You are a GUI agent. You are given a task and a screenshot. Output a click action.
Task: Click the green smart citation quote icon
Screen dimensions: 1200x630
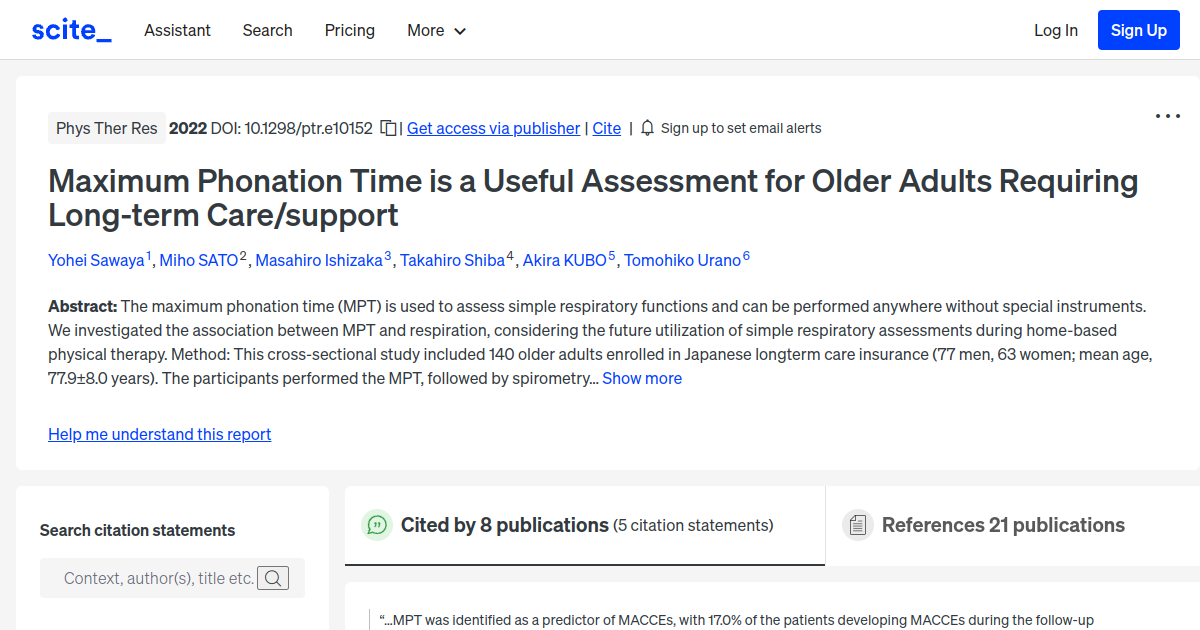point(376,524)
